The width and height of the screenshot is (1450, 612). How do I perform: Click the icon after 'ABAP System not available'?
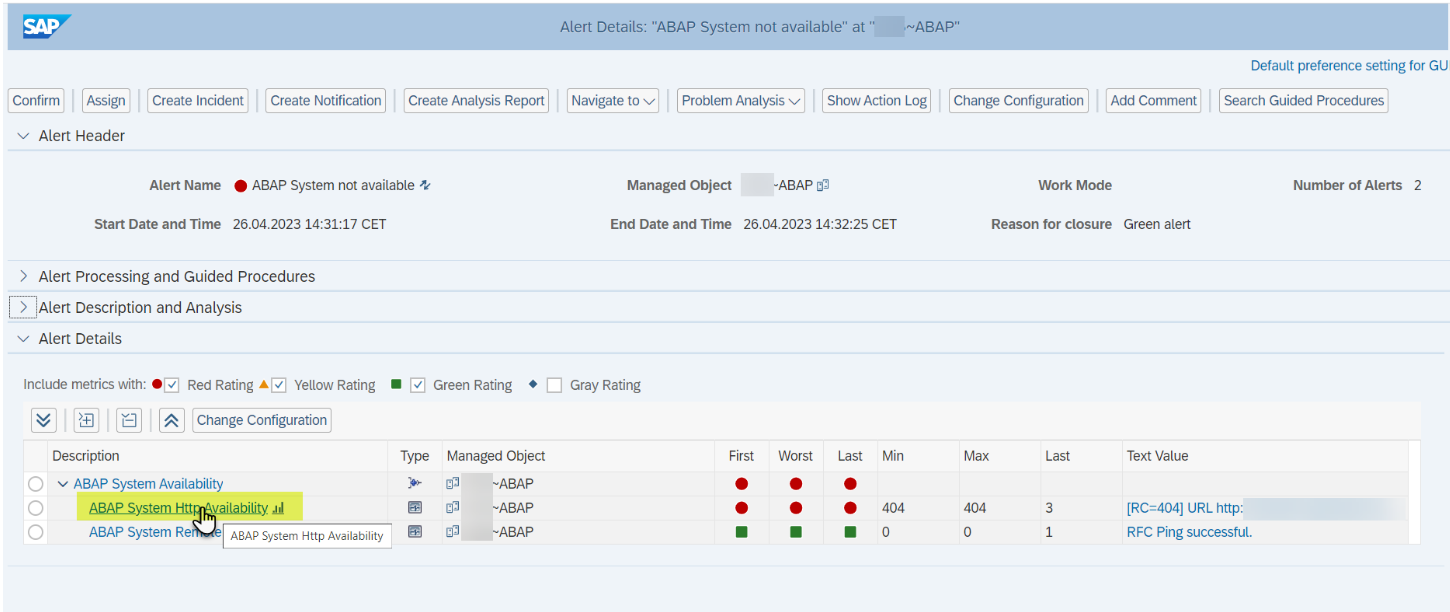coord(425,185)
